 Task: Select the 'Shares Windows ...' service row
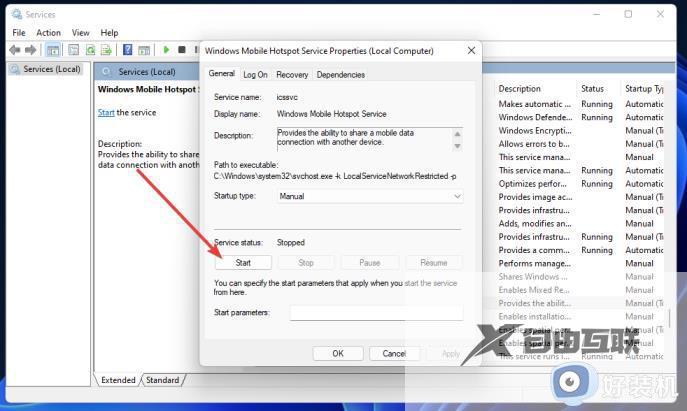[580, 276]
